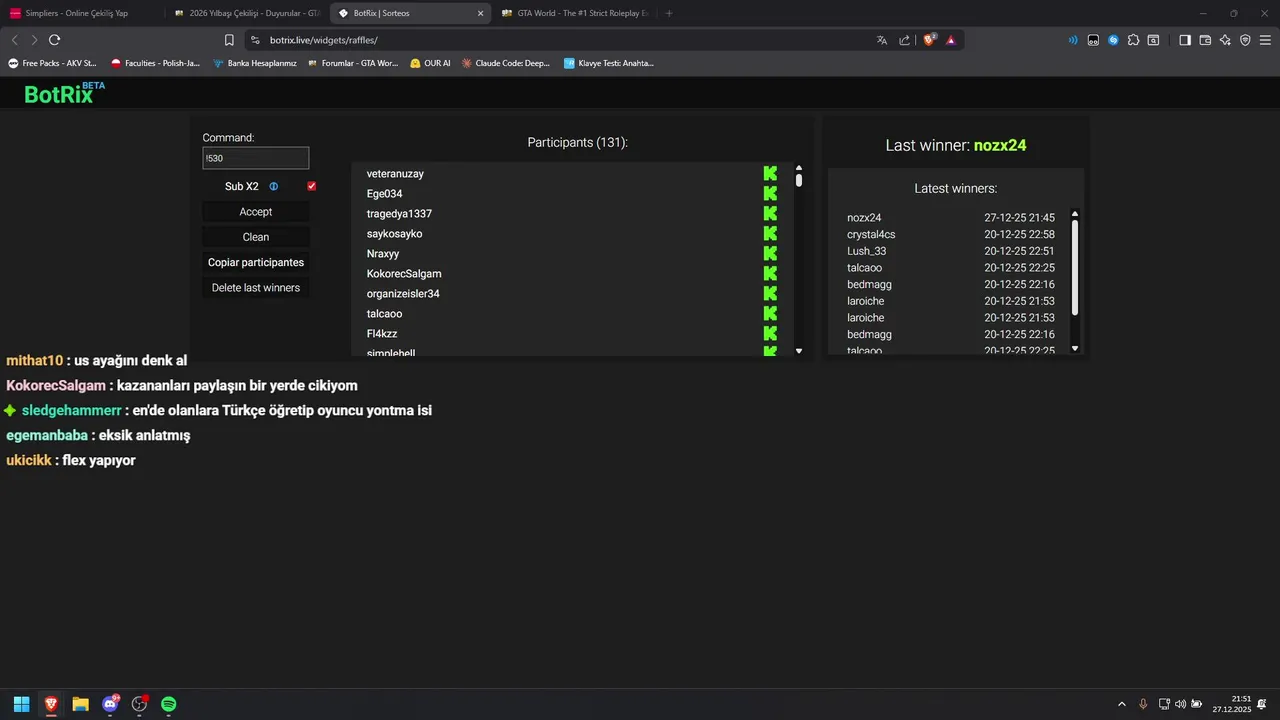Image resolution: width=1280 pixels, height=720 pixels.
Task: Click the participants list scrollbar thumb
Action: pyautogui.click(x=799, y=181)
